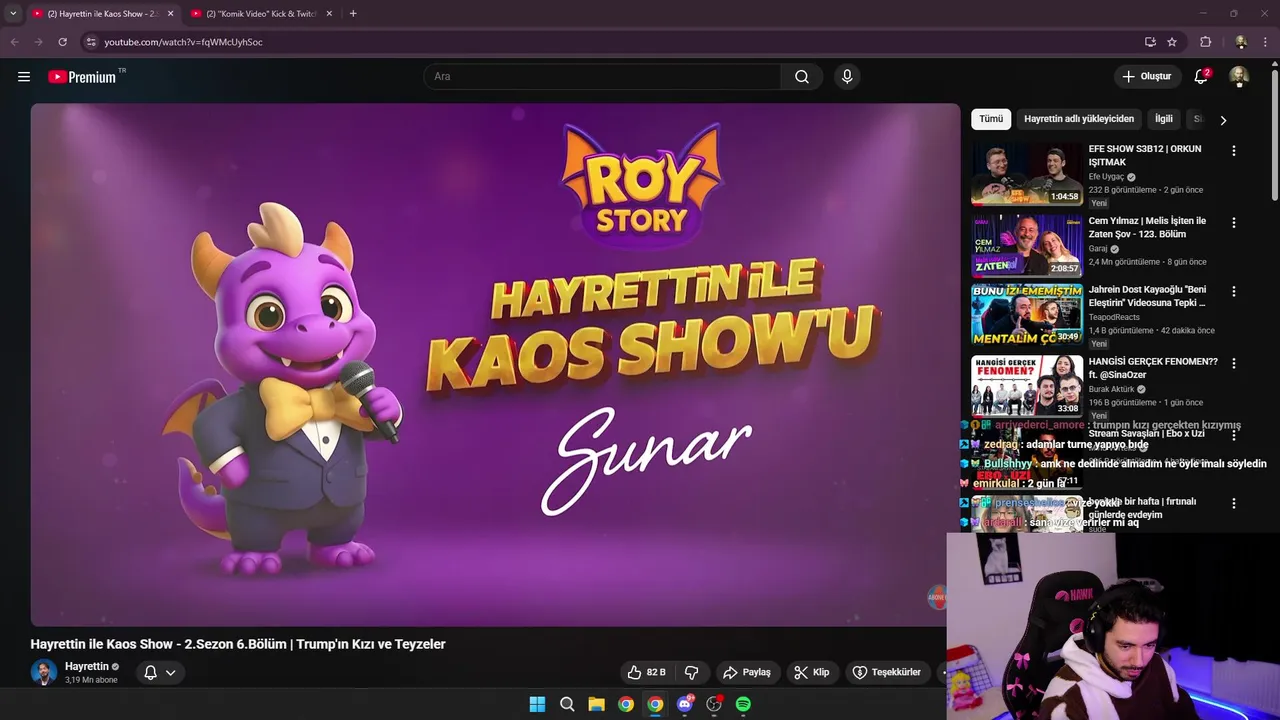Reload the page in Chrome
Viewport: 1280px width, 720px height.
point(62,42)
